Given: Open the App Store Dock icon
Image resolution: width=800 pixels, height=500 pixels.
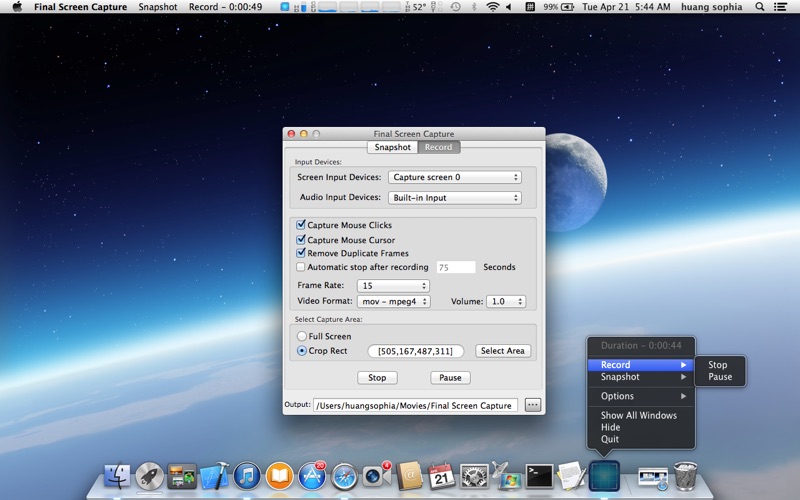Looking at the screenshot, I should (312, 476).
